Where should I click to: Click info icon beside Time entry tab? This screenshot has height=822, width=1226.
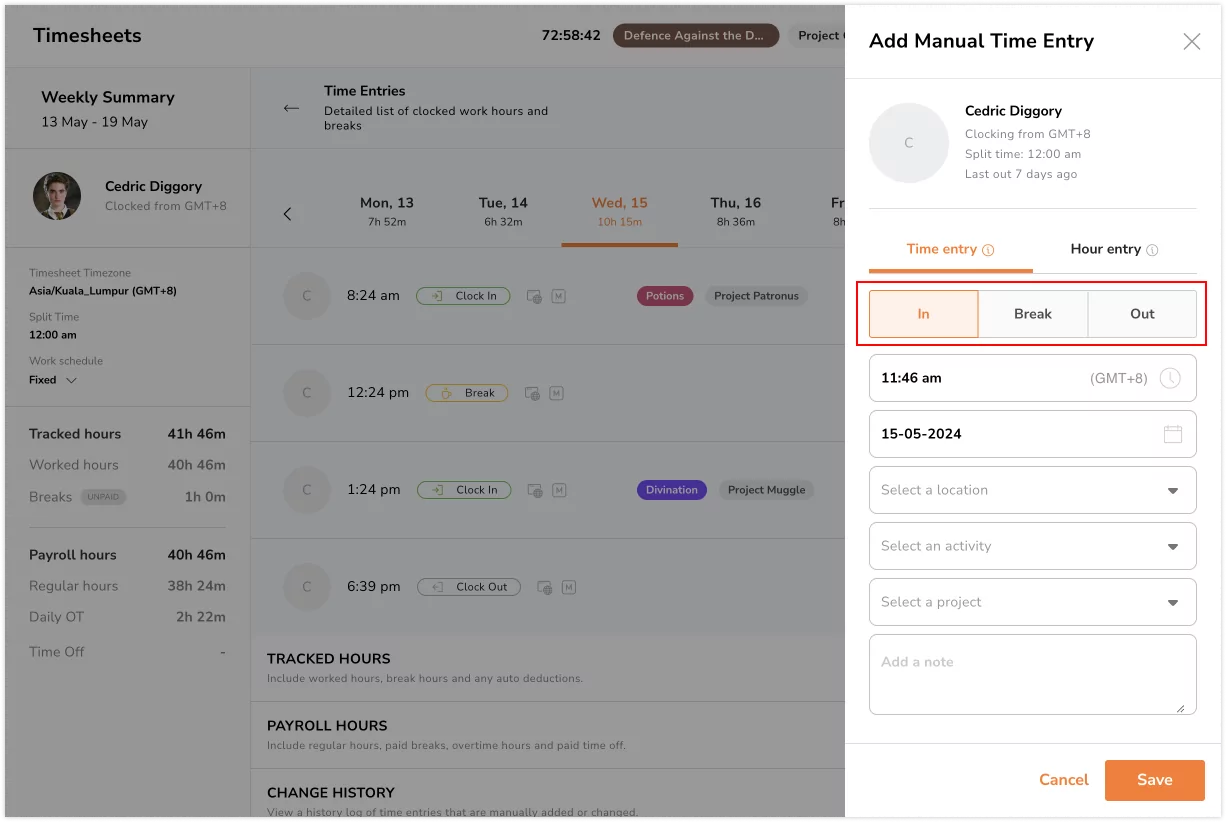988,250
